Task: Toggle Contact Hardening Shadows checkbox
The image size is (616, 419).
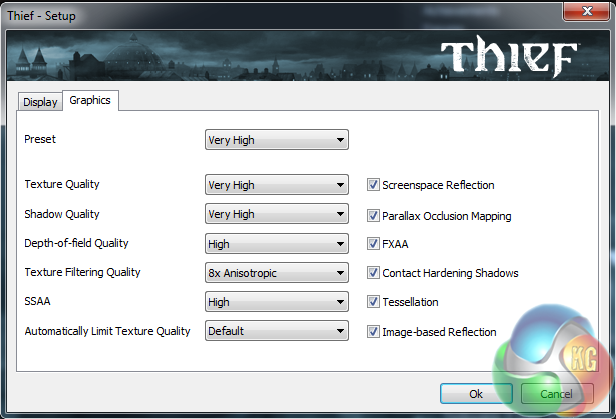Action: pyautogui.click(x=373, y=273)
